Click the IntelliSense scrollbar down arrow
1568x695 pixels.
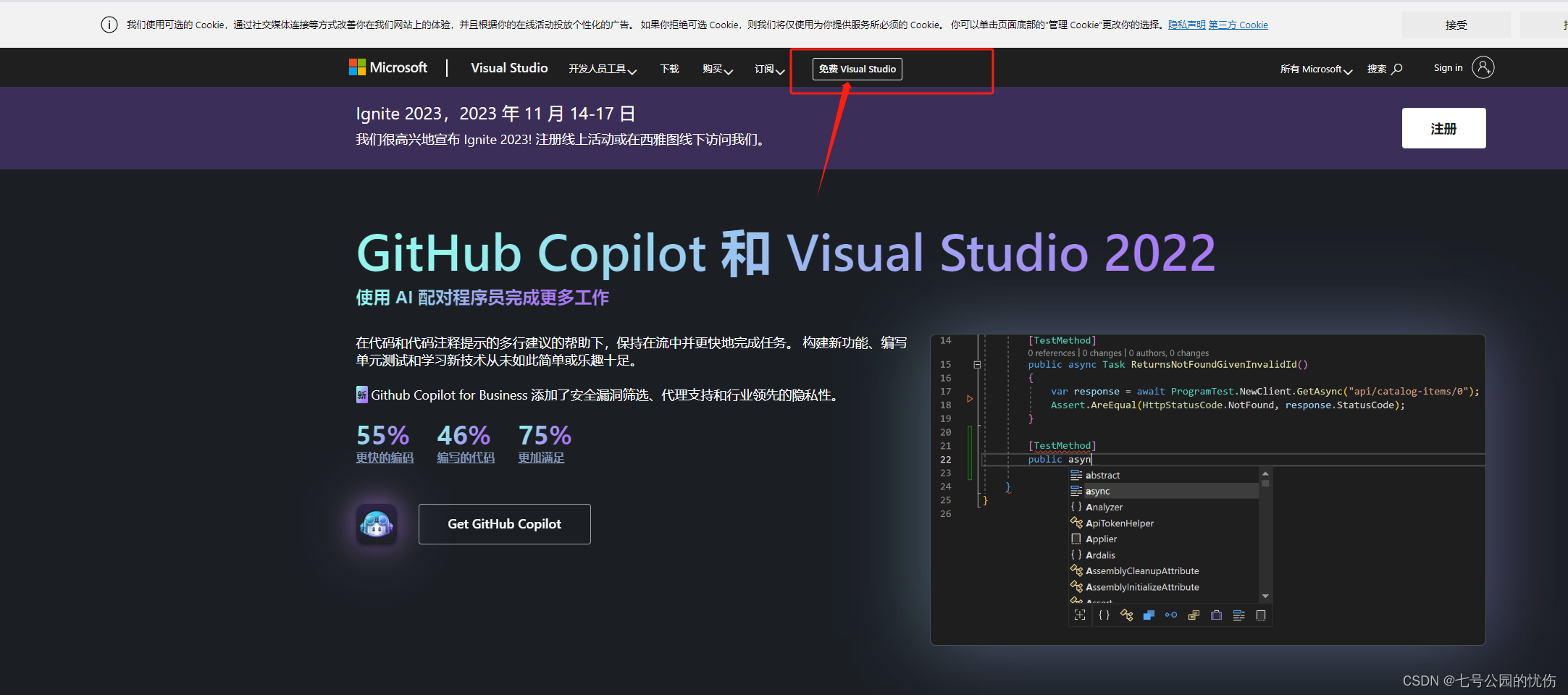pos(1265,597)
